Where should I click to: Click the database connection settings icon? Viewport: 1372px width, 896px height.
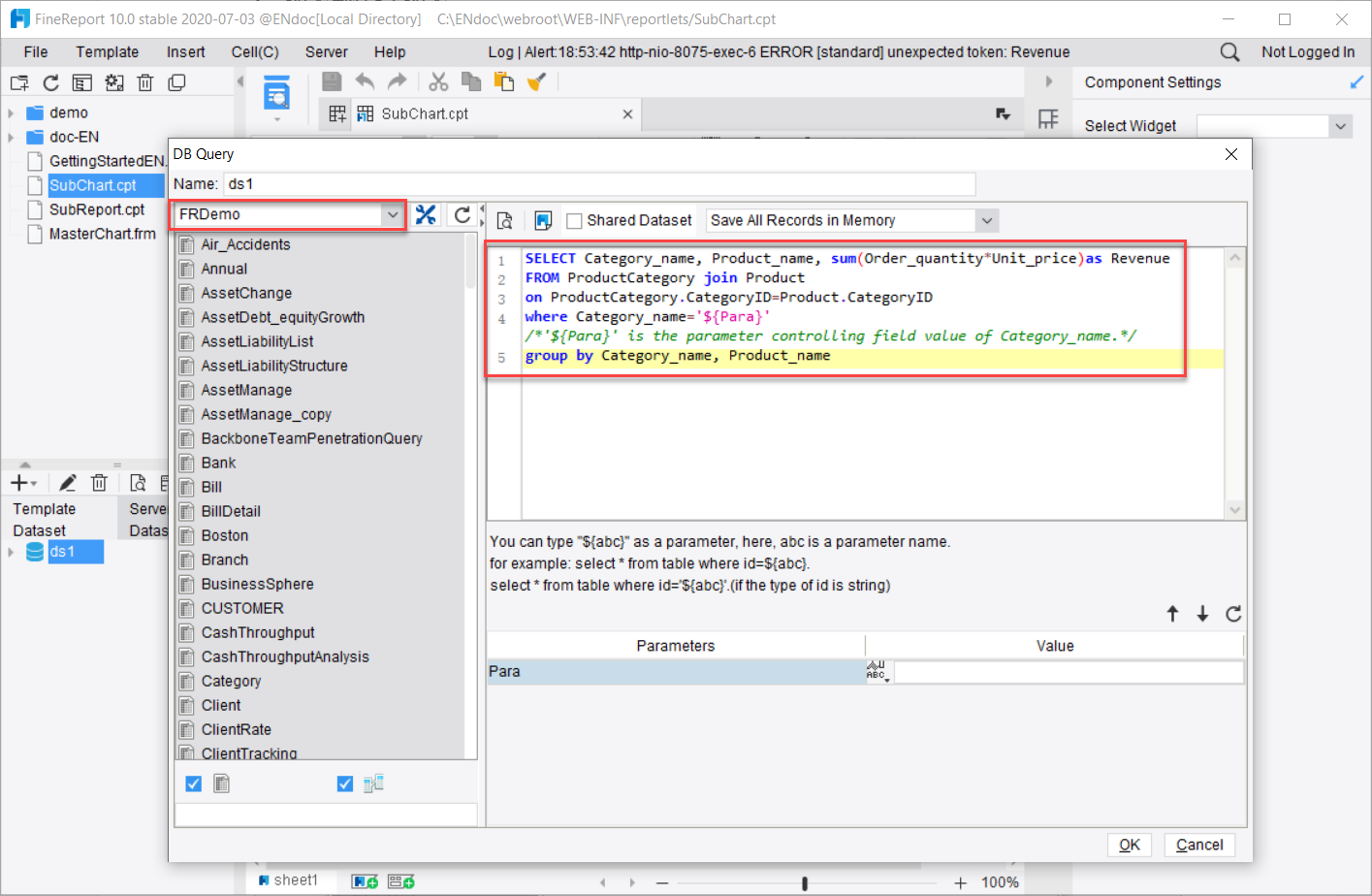coord(426,215)
